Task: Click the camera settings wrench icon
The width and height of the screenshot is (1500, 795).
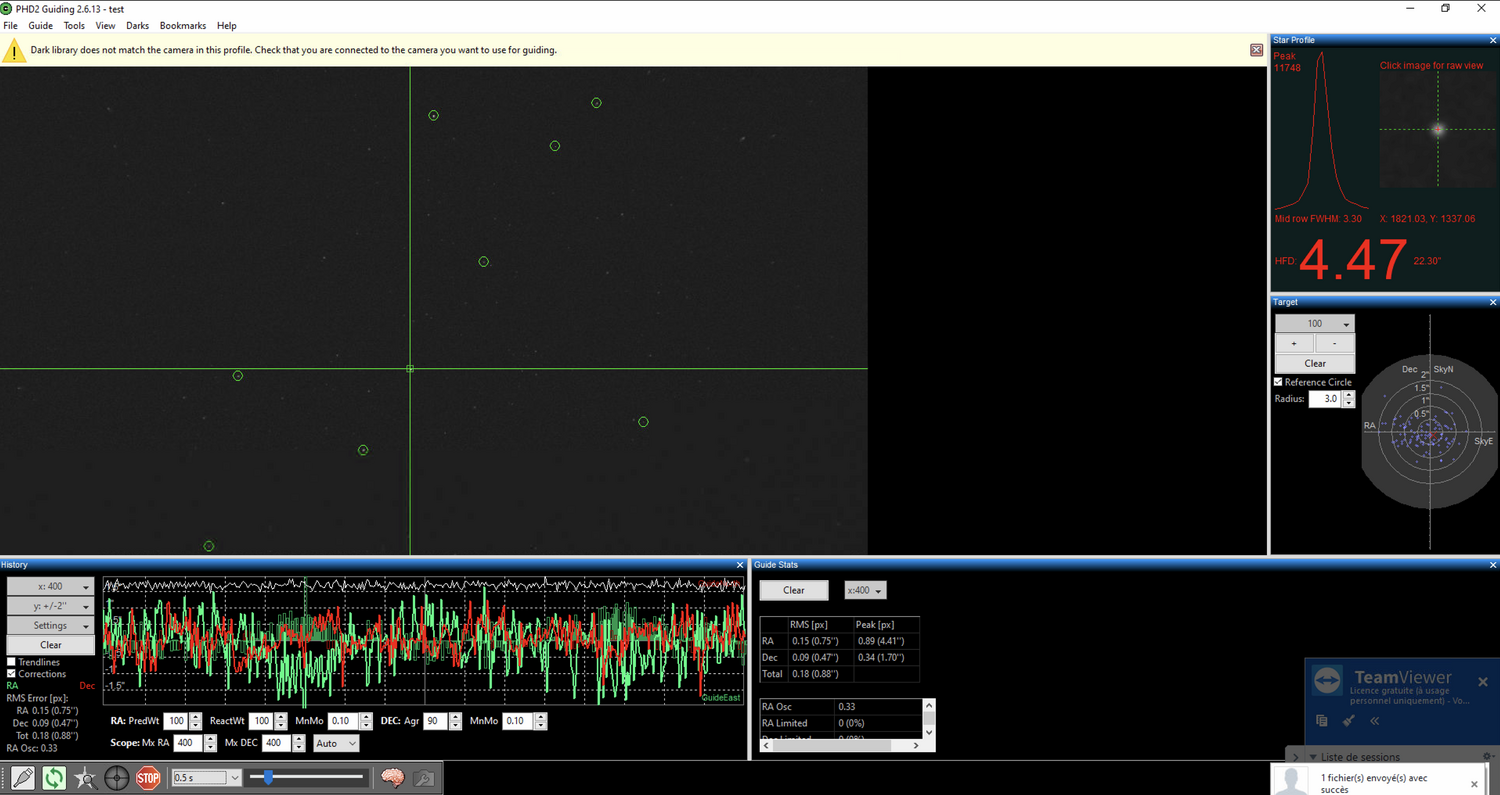Action: (424, 778)
